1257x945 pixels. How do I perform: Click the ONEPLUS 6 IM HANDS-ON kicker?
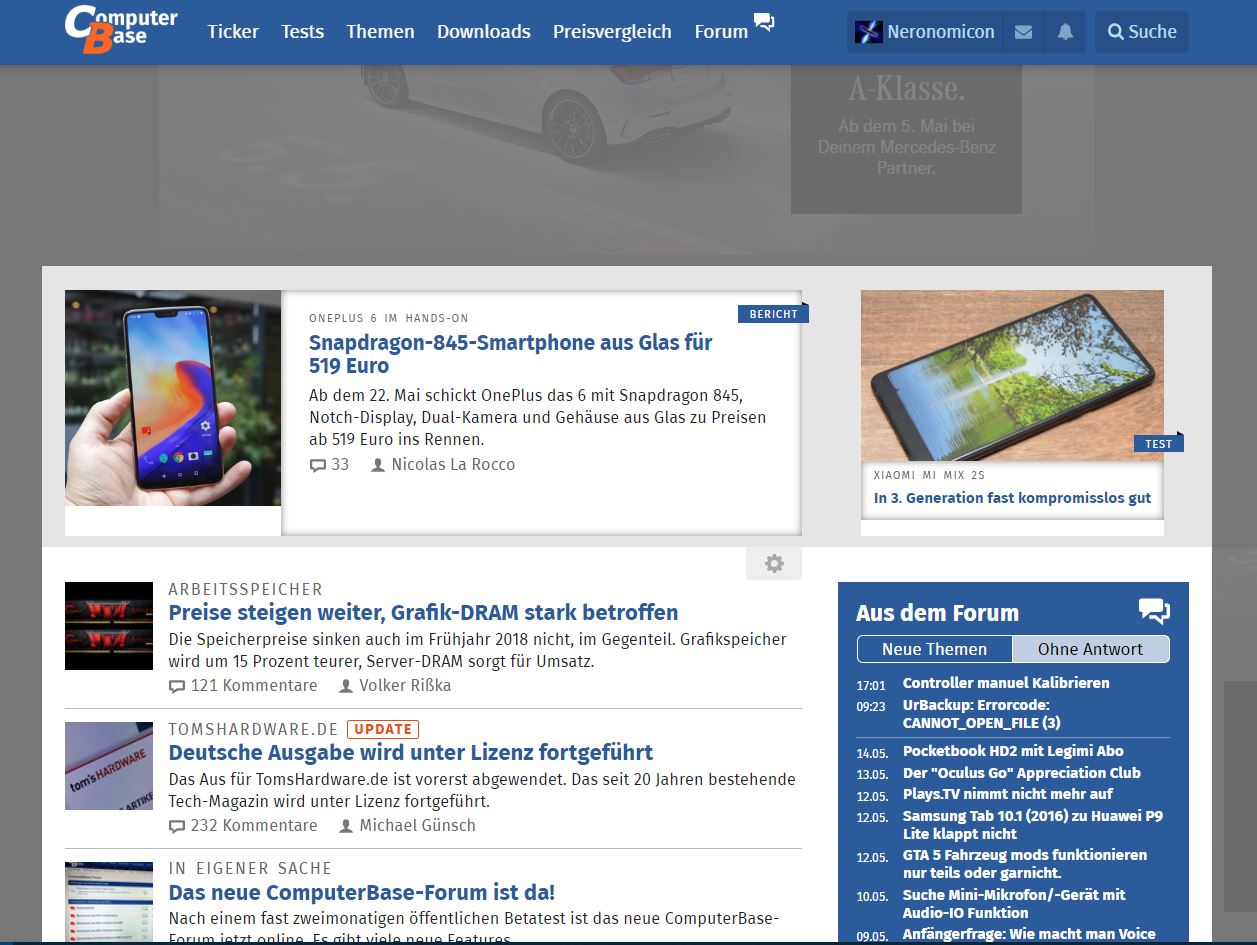click(x=388, y=318)
